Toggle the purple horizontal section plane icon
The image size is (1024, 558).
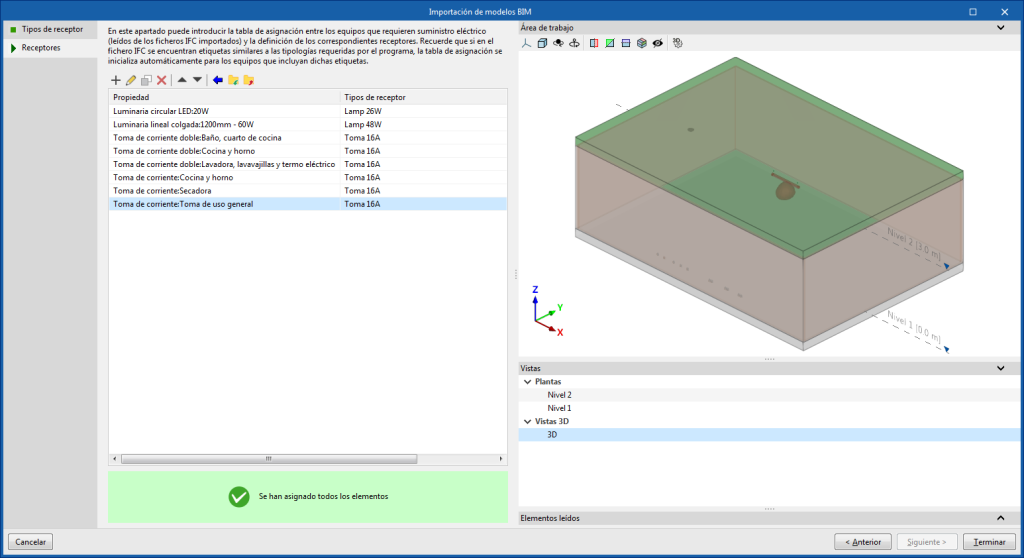pos(626,43)
